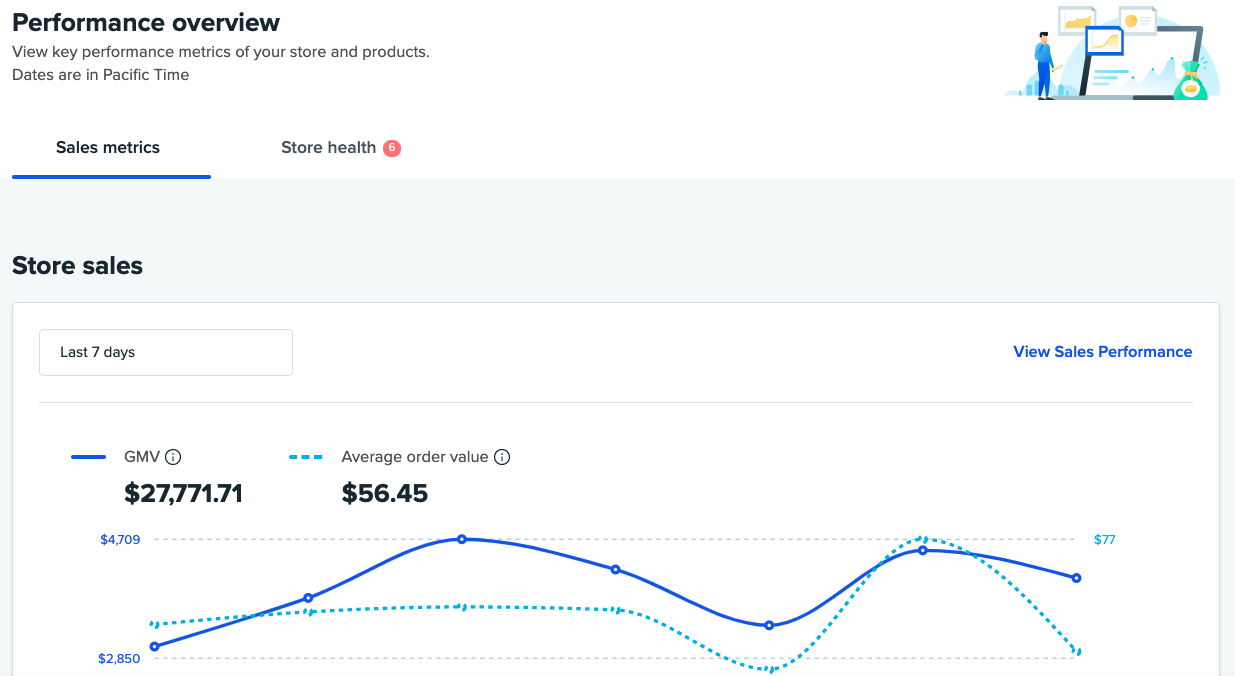Click the GMV total value $27,771.71

coord(183,493)
